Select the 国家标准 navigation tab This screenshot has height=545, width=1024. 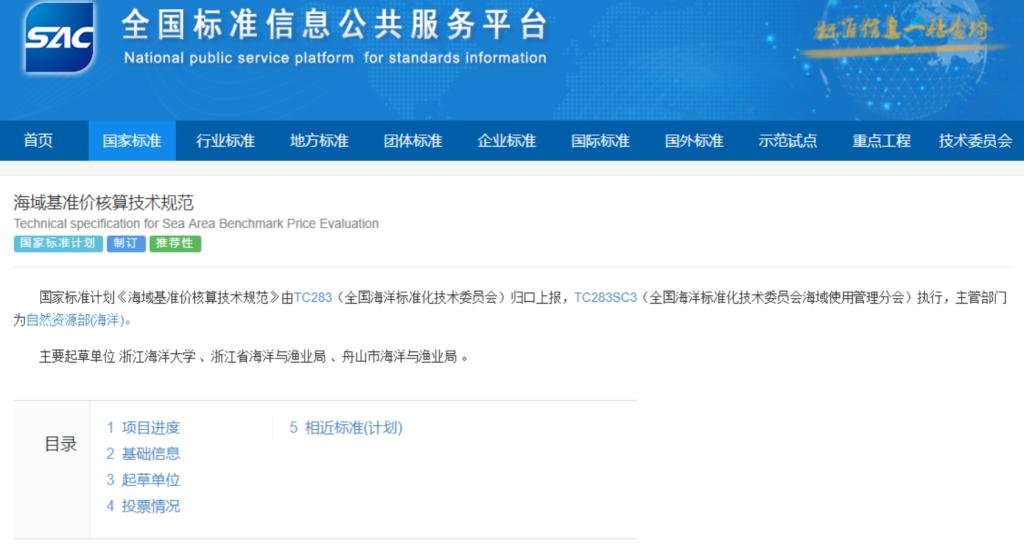coord(132,141)
